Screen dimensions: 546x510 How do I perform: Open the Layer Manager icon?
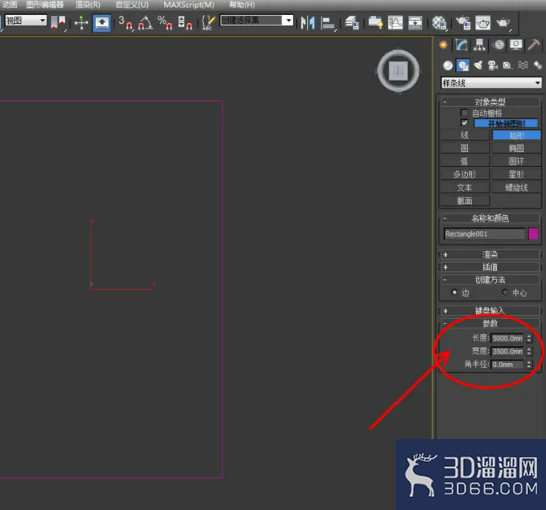[x=352, y=23]
